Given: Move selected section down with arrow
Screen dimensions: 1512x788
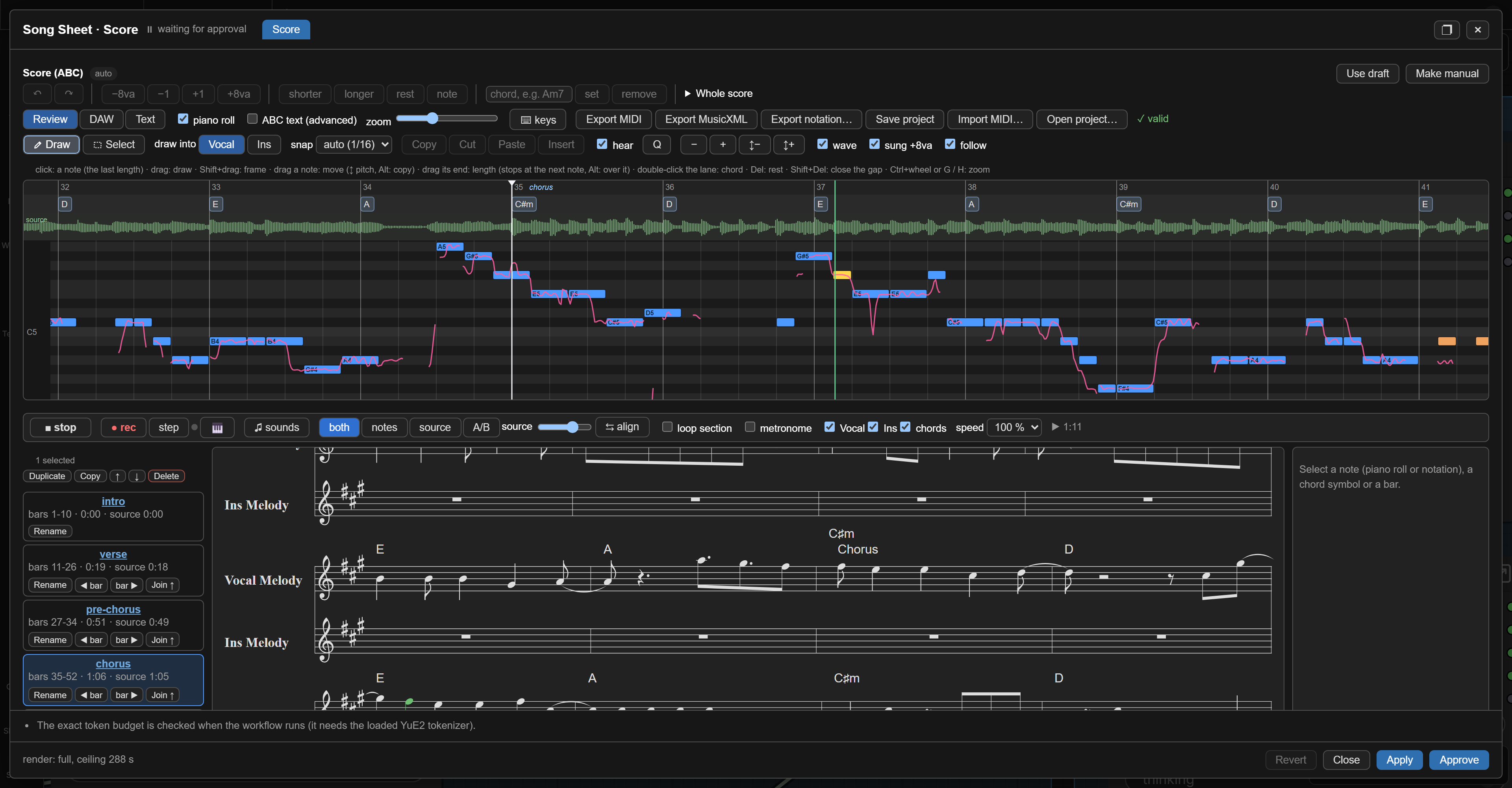Looking at the screenshot, I should pos(137,476).
